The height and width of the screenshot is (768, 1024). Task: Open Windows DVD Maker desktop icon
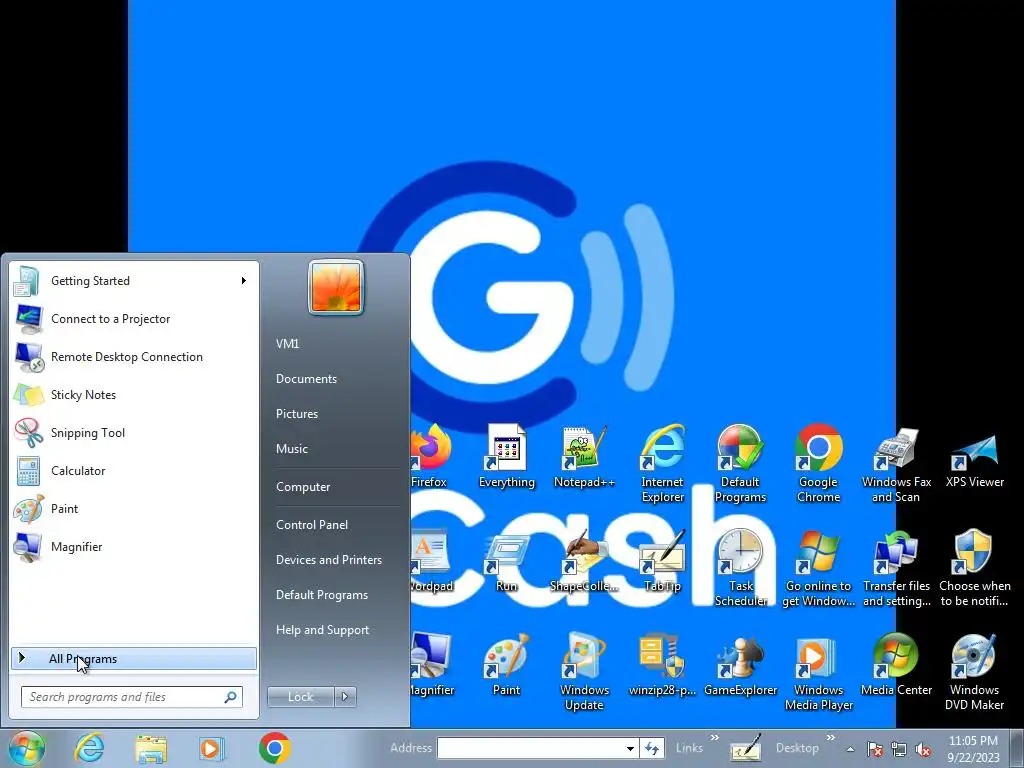coord(974,671)
